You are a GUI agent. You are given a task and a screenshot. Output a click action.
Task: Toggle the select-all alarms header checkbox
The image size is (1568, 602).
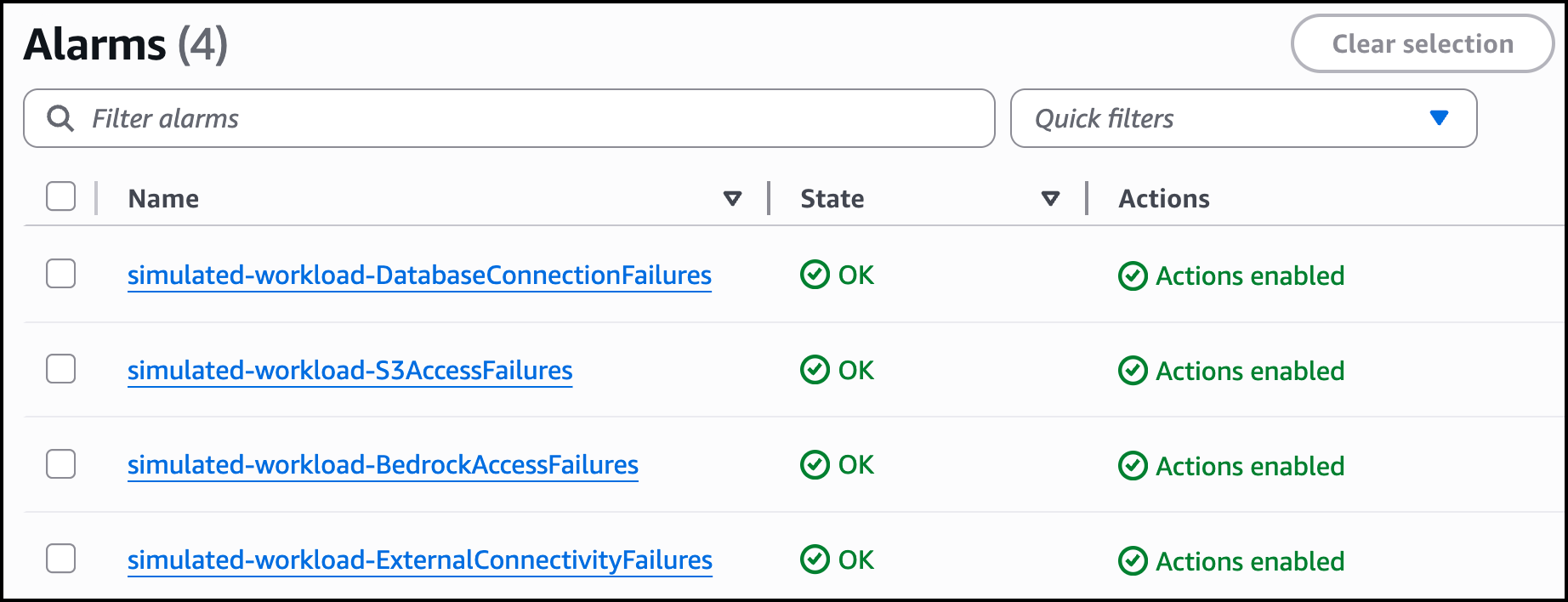(x=61, y=196)
